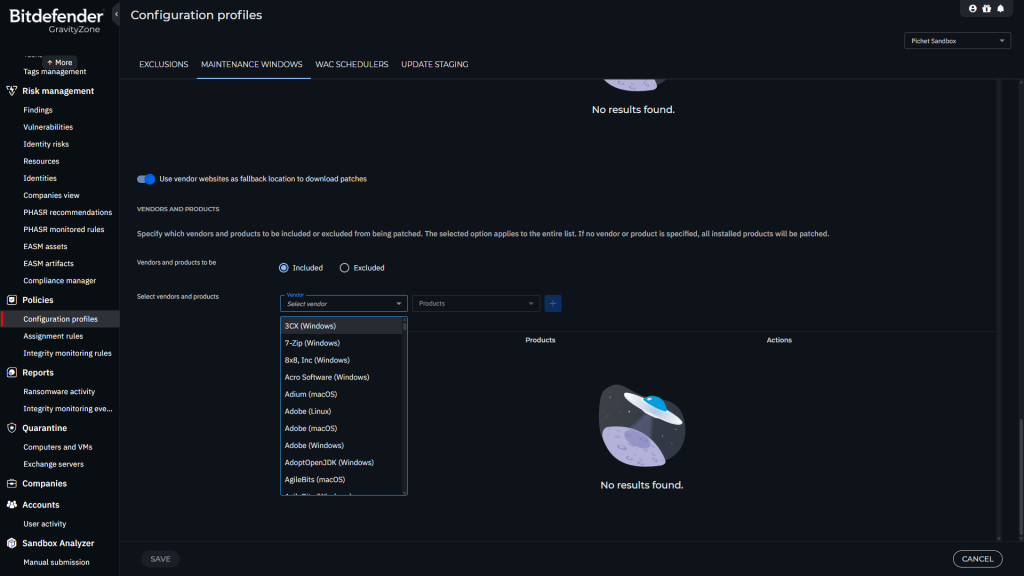Select the Included radio button

[x=284, y=268]
